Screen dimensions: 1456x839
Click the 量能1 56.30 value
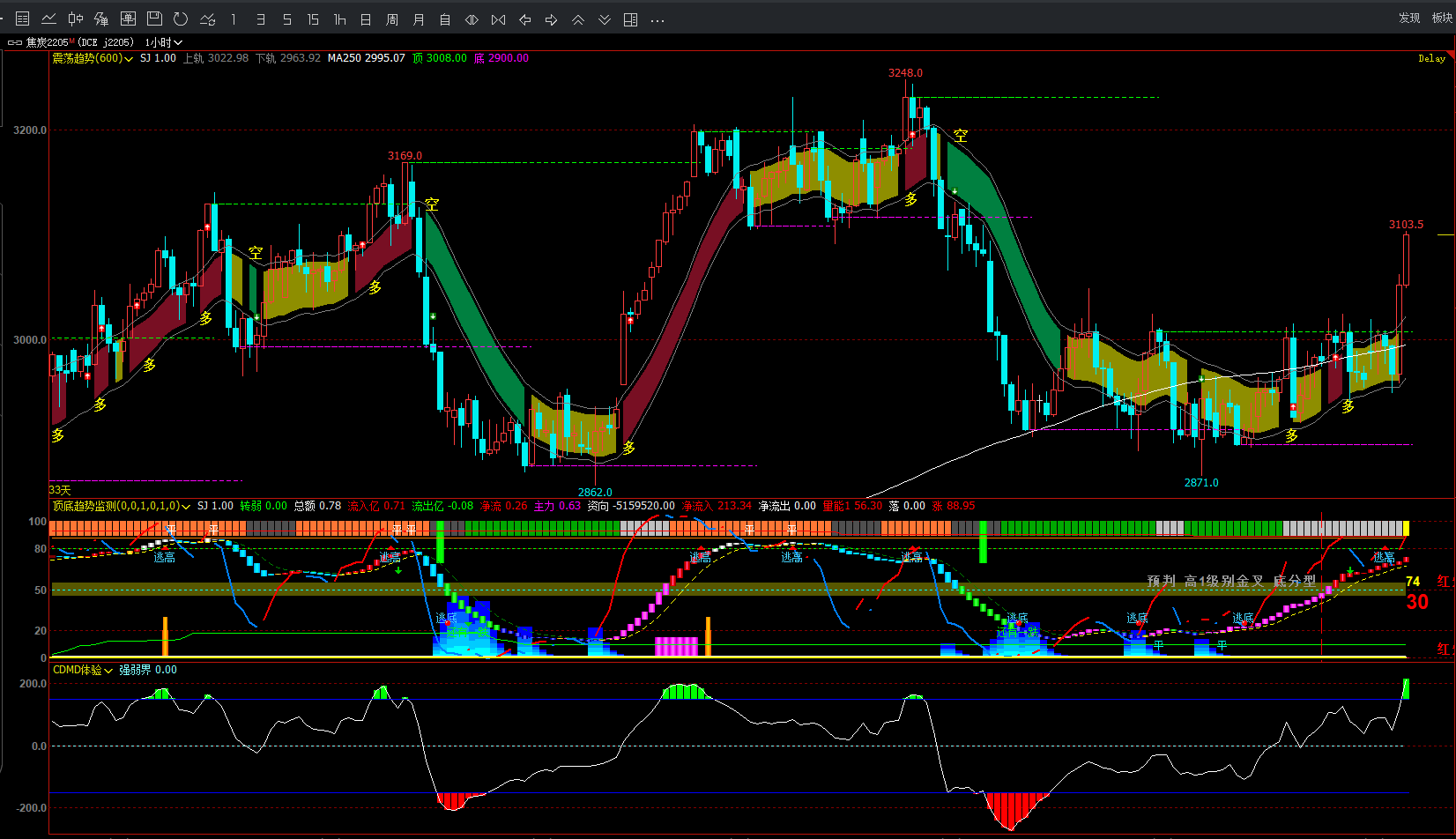852,506
